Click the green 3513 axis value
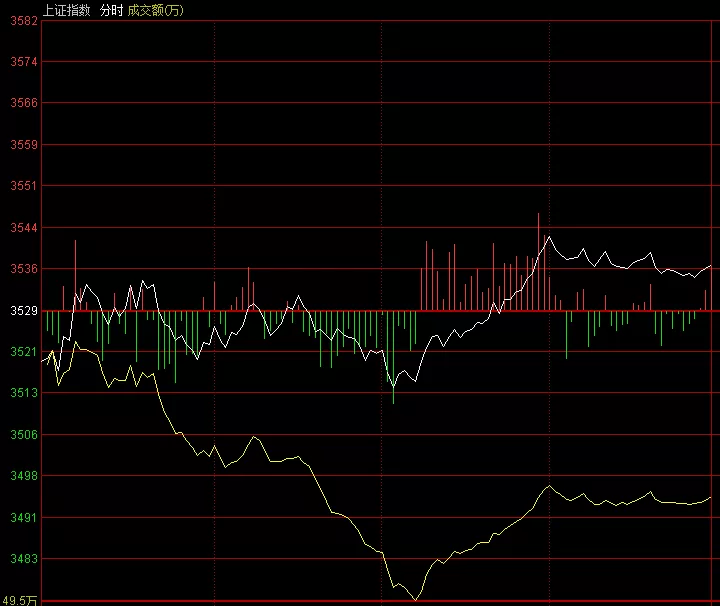The image size is (720, 606). (x=24, y=393)
